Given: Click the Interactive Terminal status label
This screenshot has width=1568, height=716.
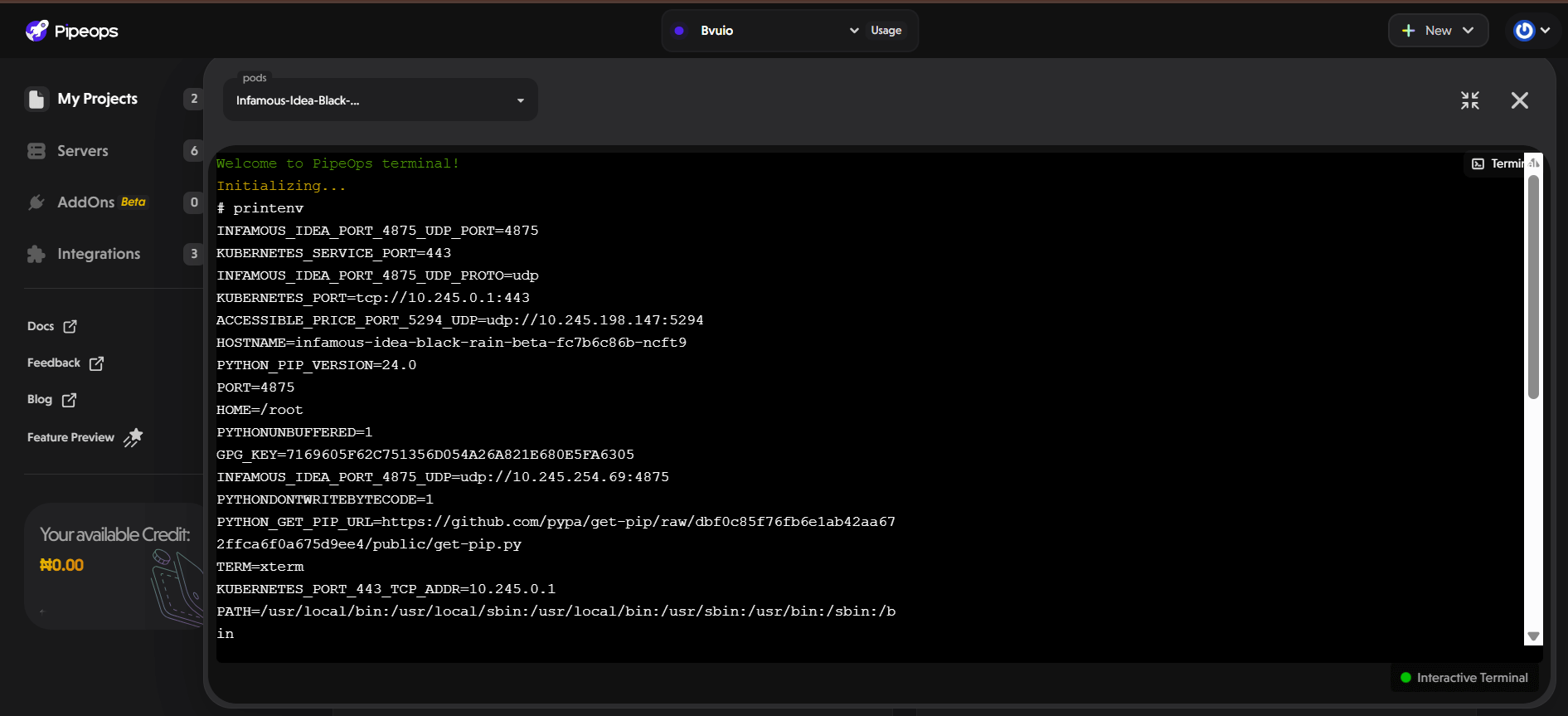Looking at the screenshot, I should [x=1472, y=678].
